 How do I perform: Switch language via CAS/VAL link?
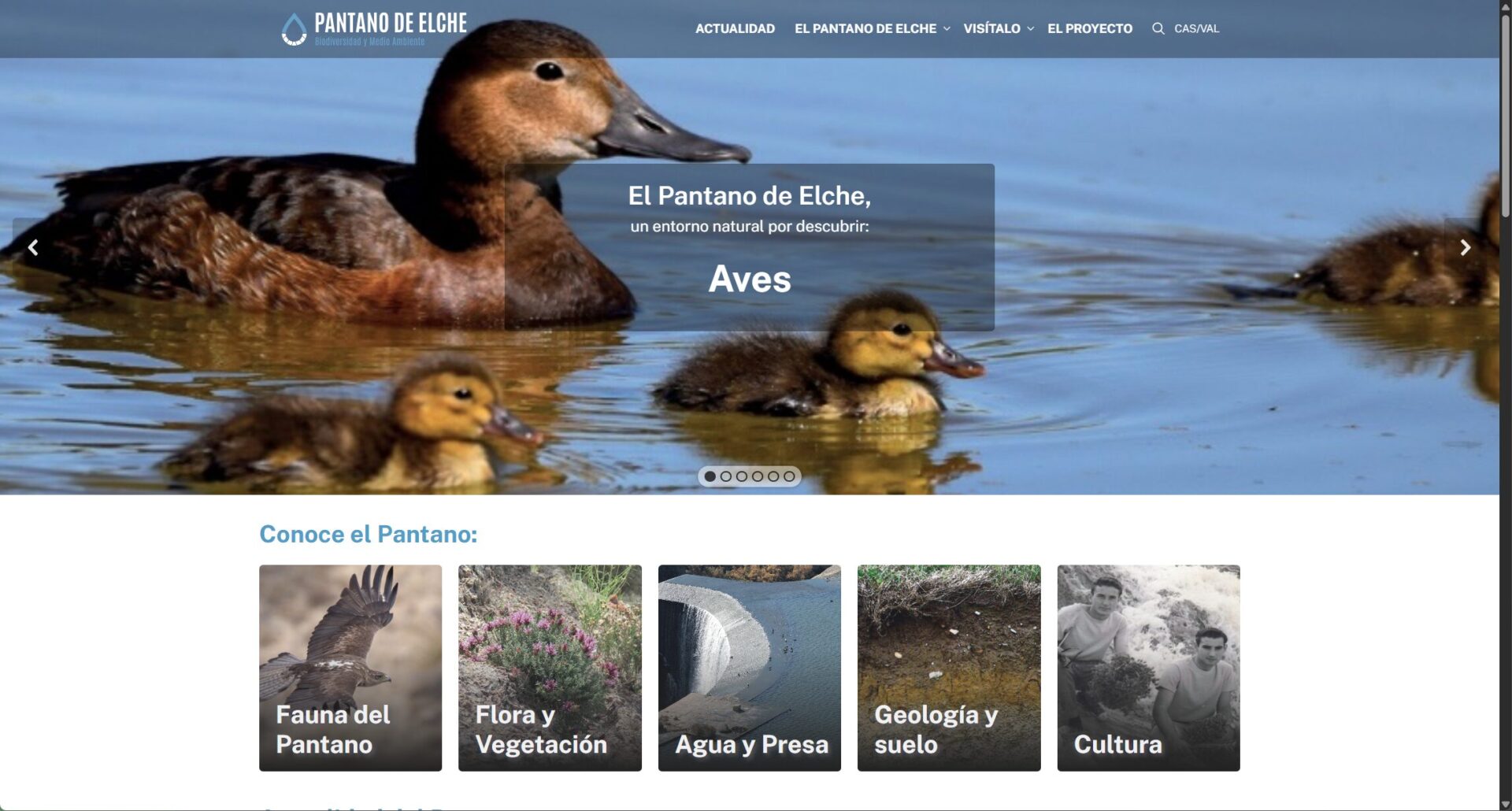pyautogui.click(x=1196, y=28)
